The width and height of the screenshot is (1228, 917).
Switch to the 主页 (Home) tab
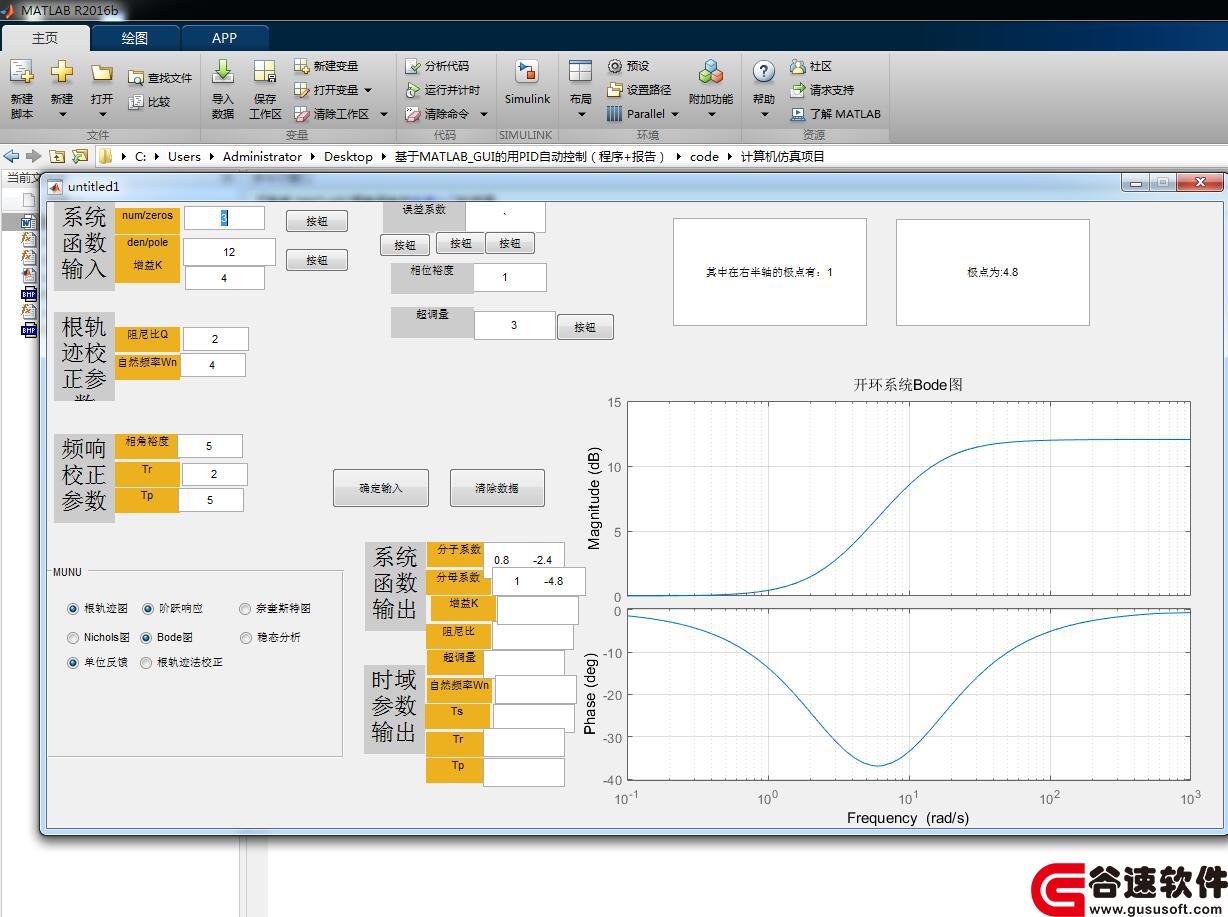click(45, 38)
